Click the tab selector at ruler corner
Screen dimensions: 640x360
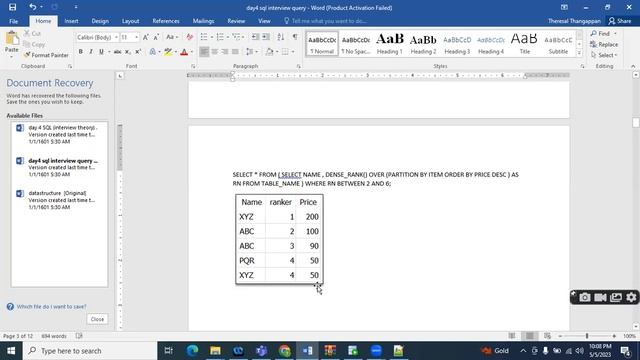[120, 76]
